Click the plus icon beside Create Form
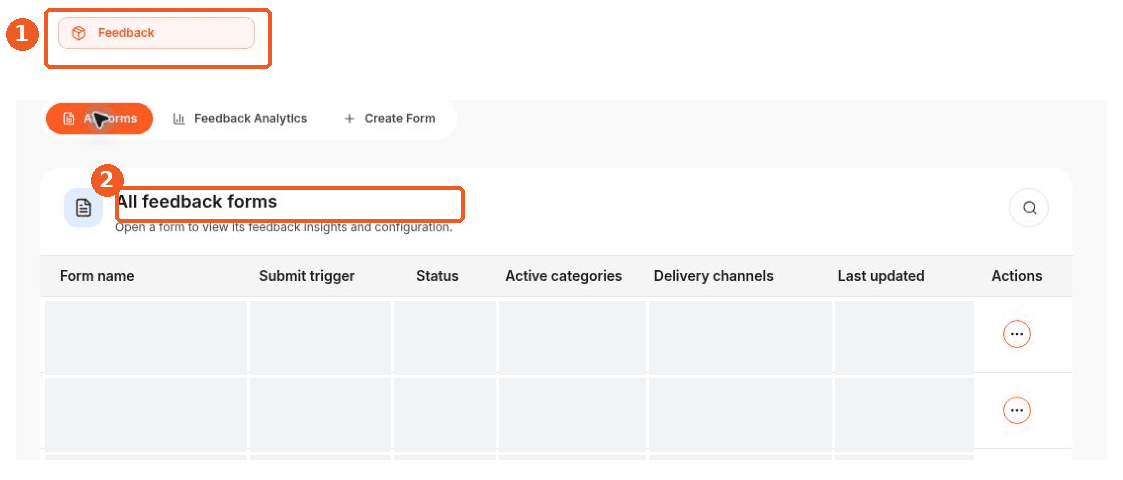The height and width of the screenshot is (480, 1123). 350,119
